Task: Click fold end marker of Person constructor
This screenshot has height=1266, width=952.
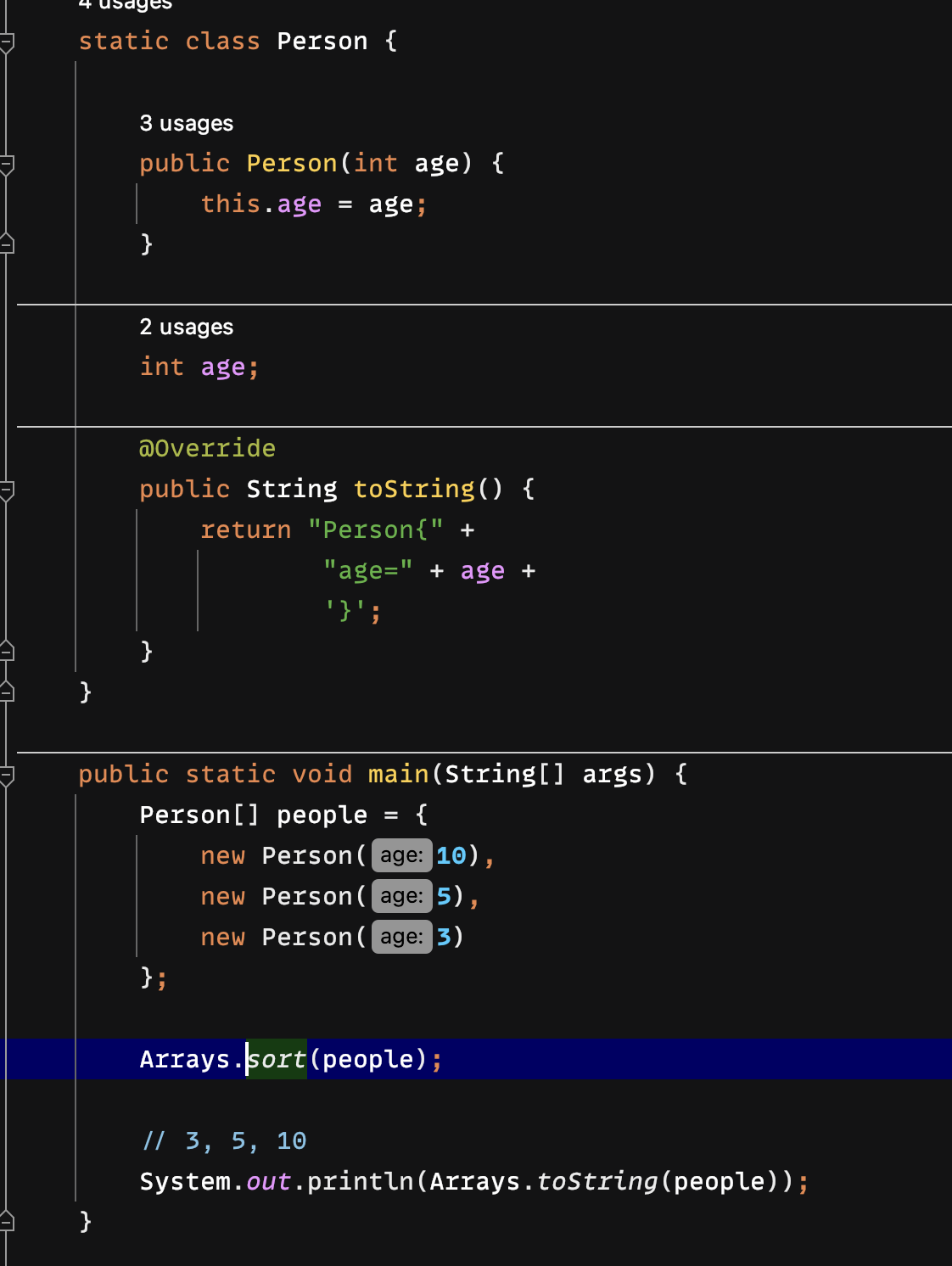Action: point(7,244)
